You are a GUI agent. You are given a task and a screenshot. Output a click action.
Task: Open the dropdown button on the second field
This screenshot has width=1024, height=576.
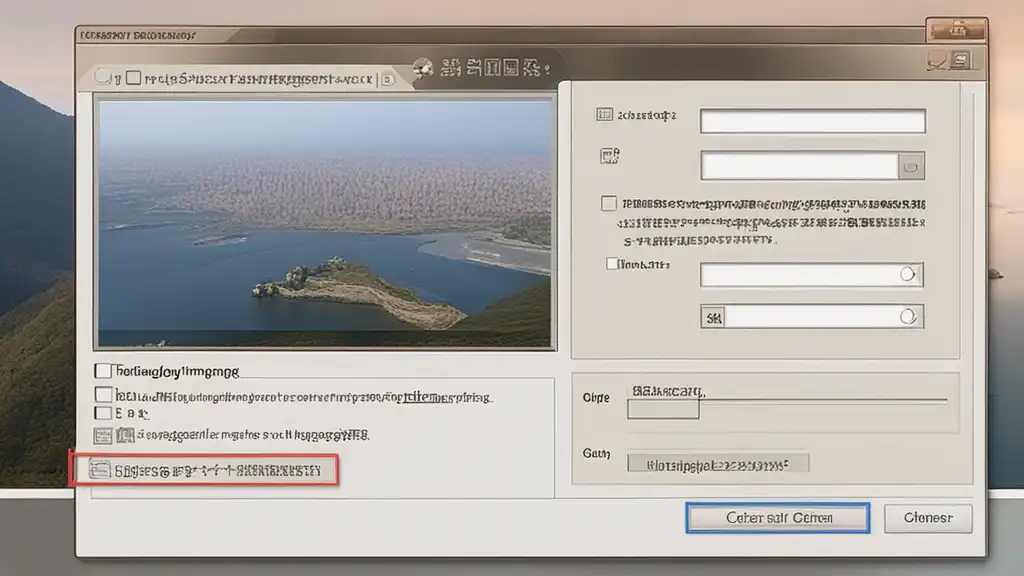pos(911,167)
